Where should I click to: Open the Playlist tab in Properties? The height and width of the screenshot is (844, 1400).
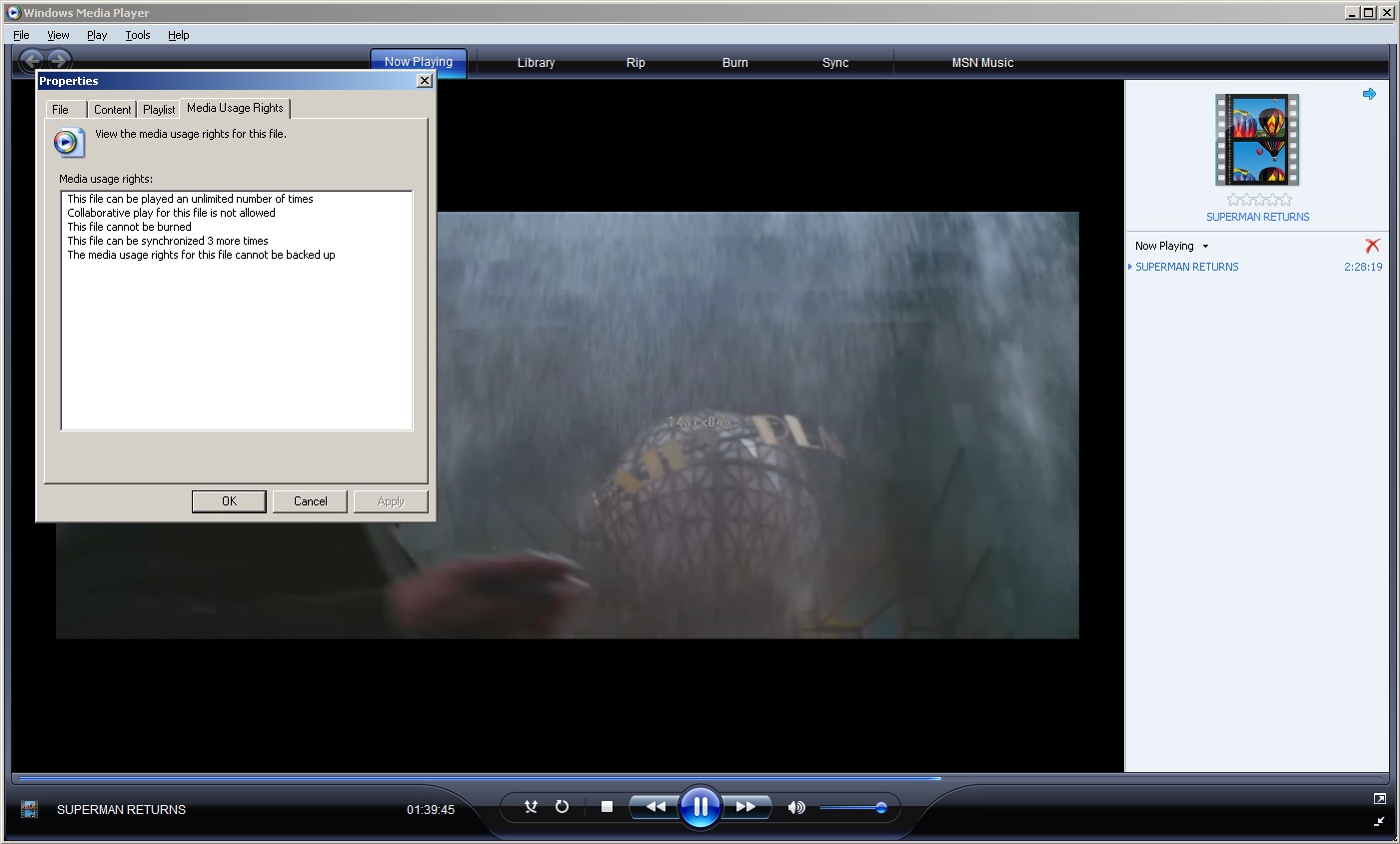point(159,109)
